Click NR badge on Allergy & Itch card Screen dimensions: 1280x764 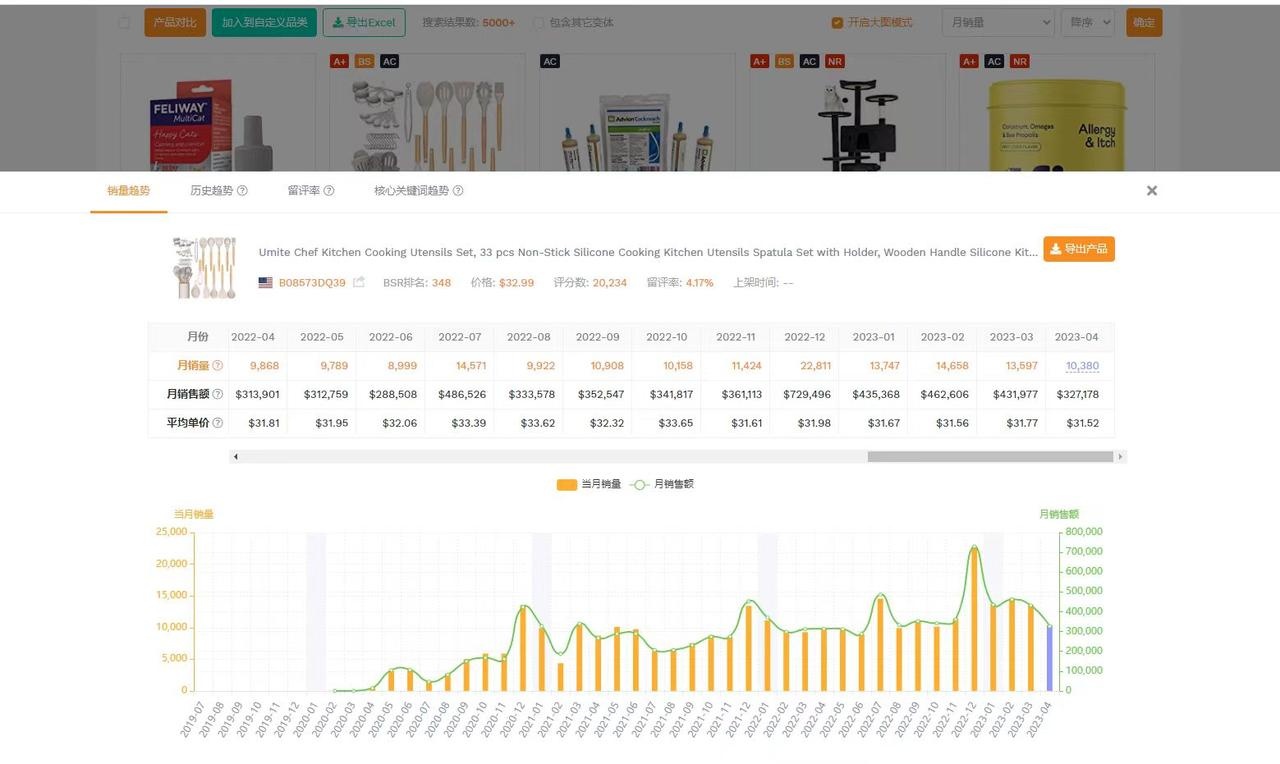(x=1019, y=61)
